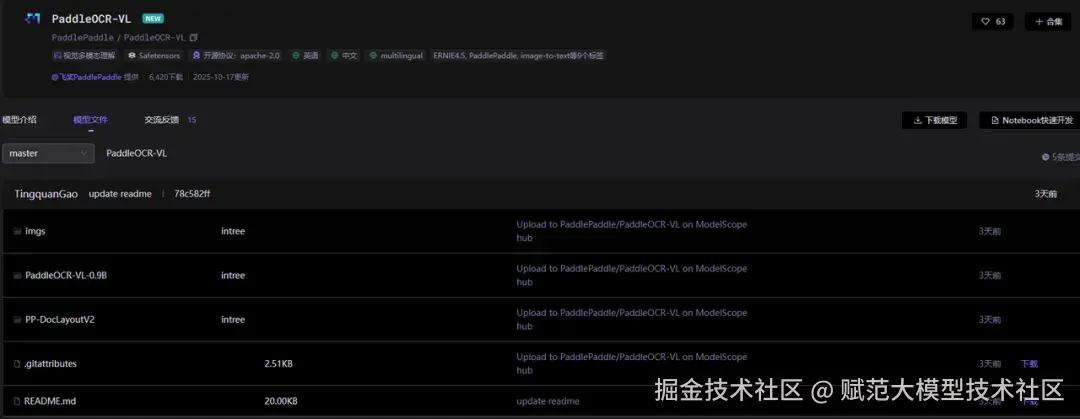Click the 英语 language tag
The image size is (1080, 419).
(305, 55)
